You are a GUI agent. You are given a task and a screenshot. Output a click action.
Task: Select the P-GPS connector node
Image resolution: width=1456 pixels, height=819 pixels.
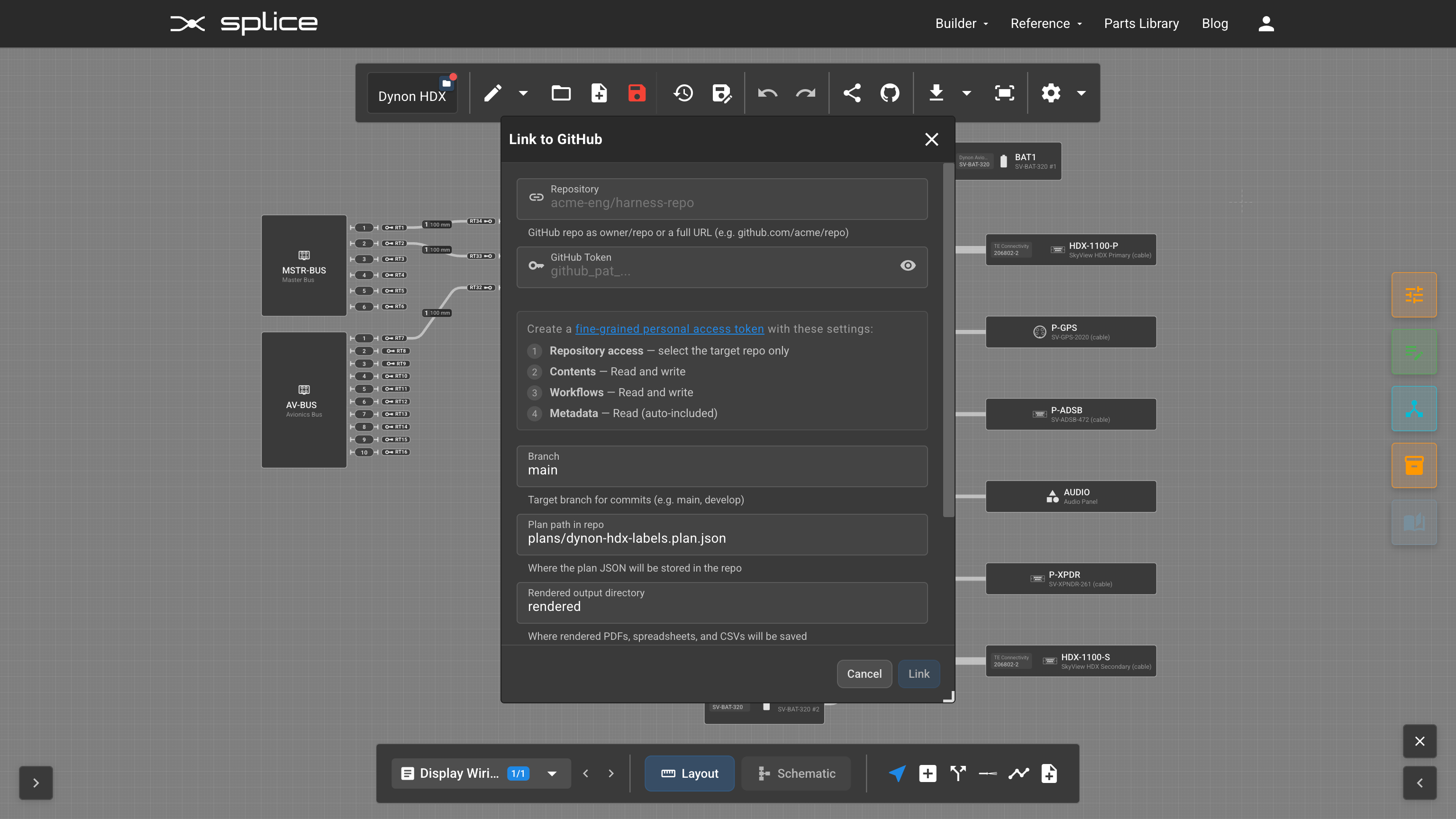tap(1071, 332)
